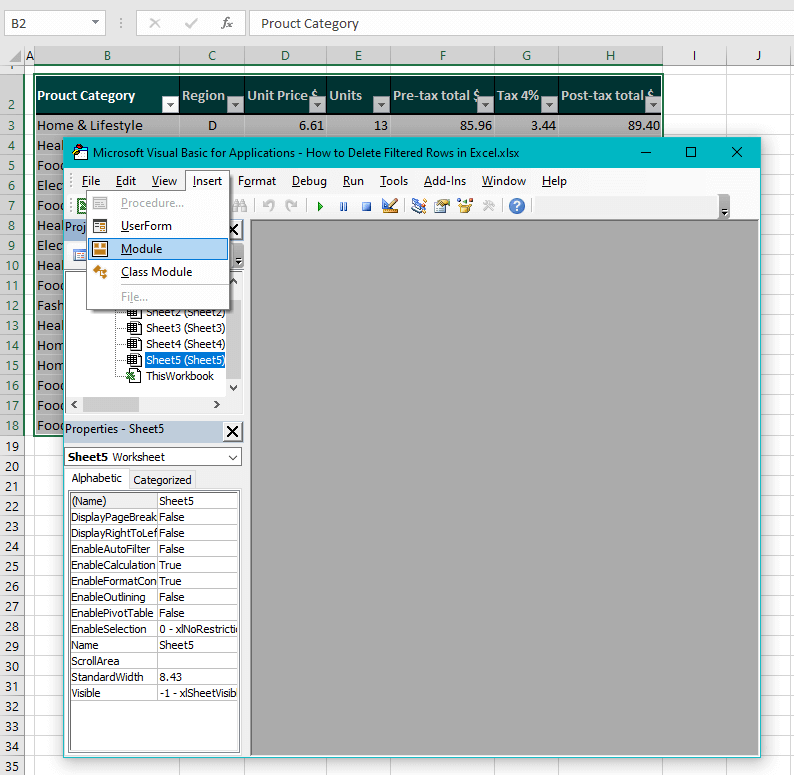
Task: Open Region column filter dropdown
Action: pyautogui.click(x=235, y=104)
